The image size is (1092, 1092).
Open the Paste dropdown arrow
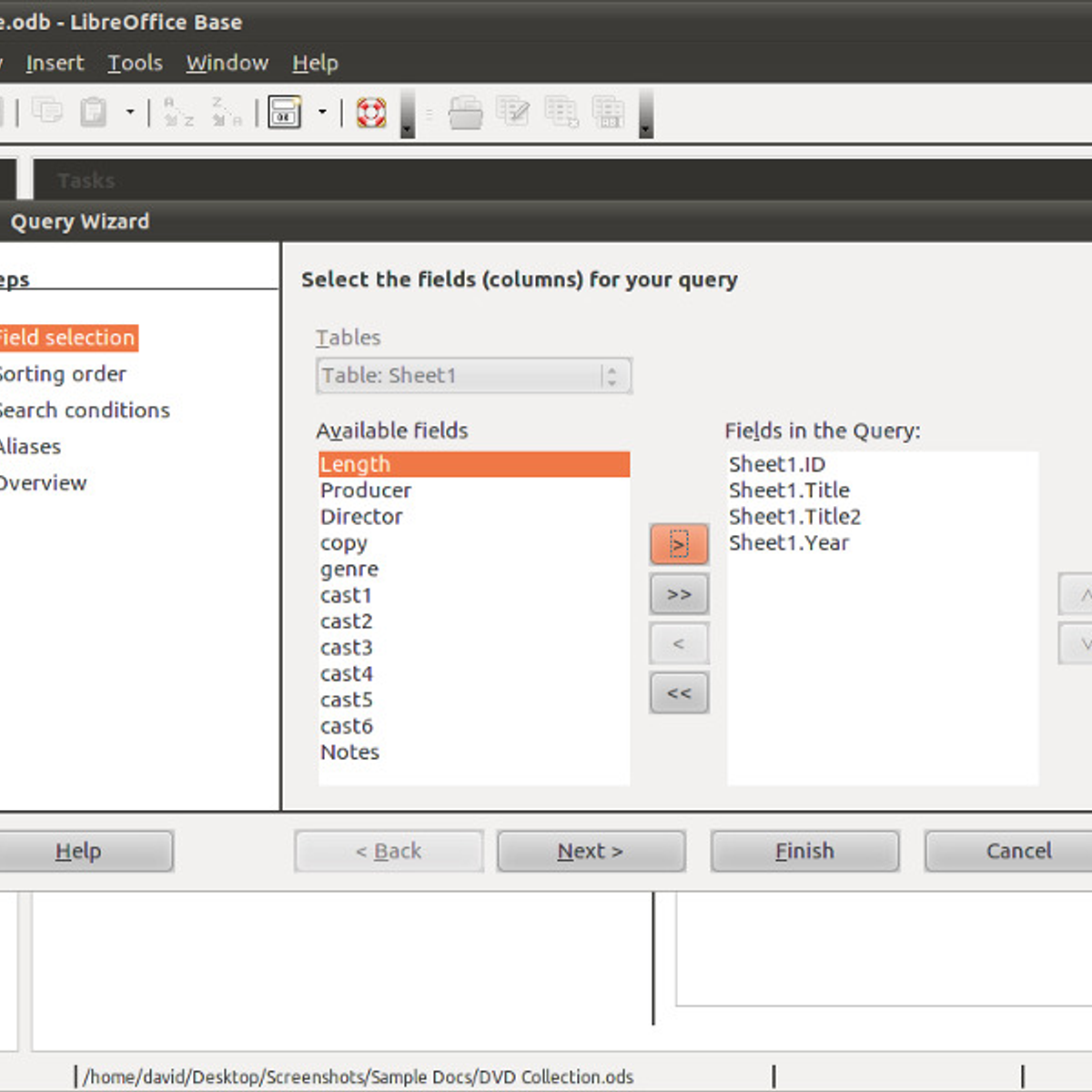coord(130,112)
